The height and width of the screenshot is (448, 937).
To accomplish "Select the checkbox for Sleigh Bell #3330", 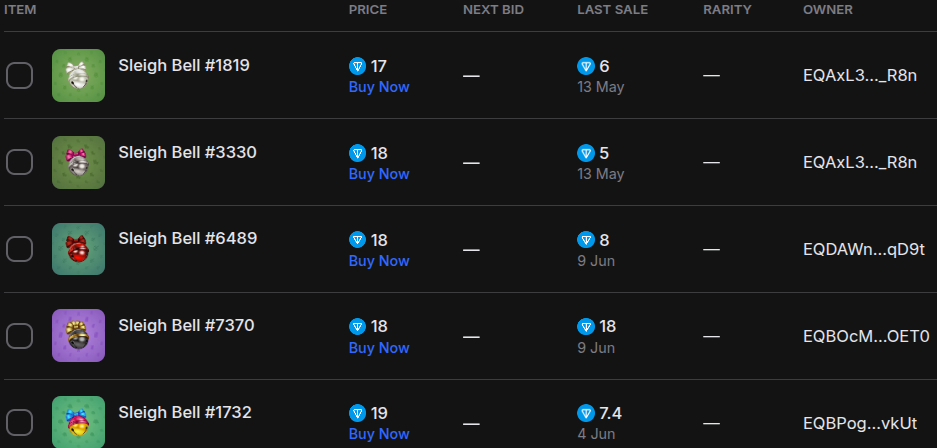I will click(20, 162).
